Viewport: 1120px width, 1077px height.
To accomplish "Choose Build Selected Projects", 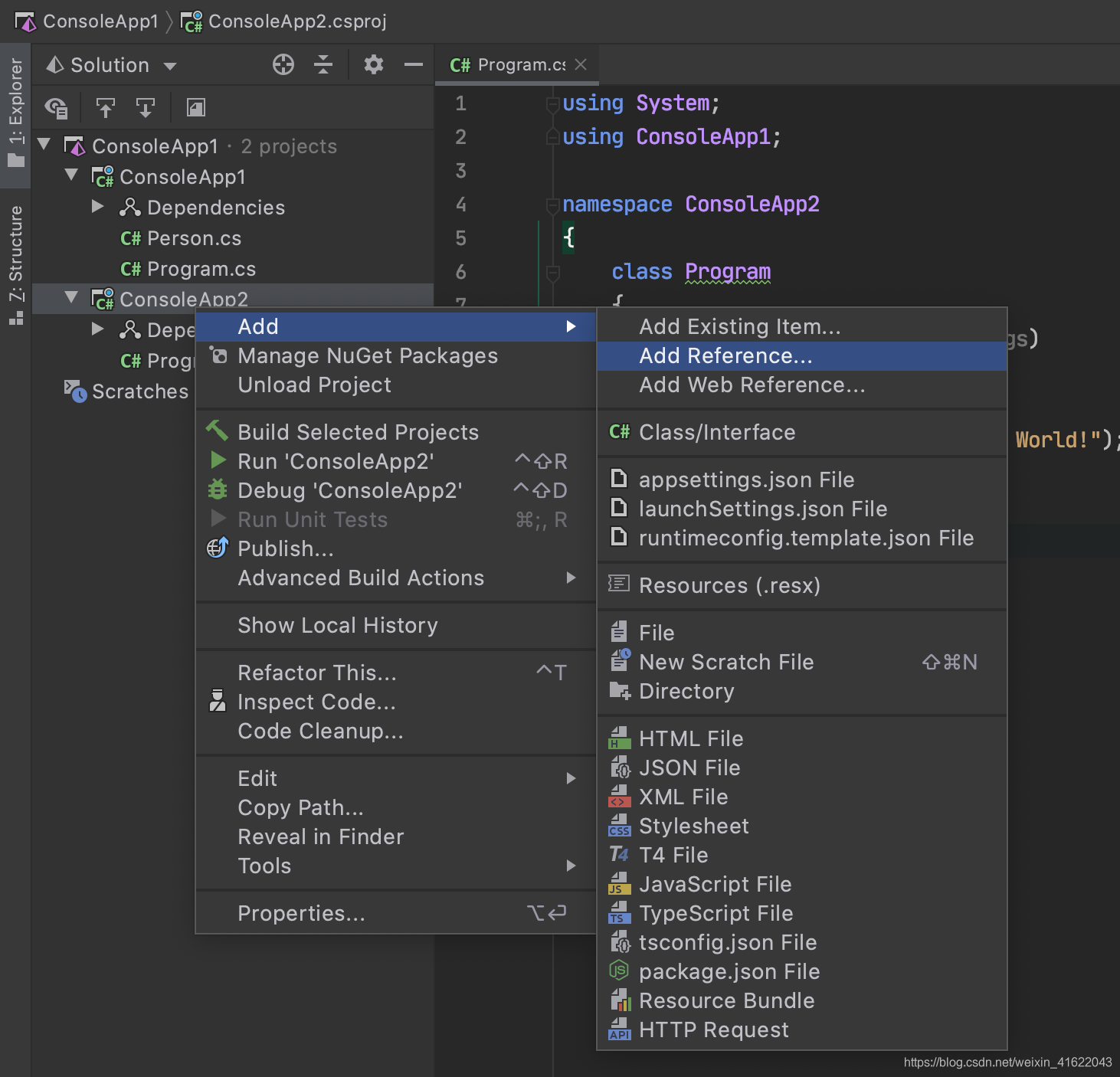I will (395, 432).
